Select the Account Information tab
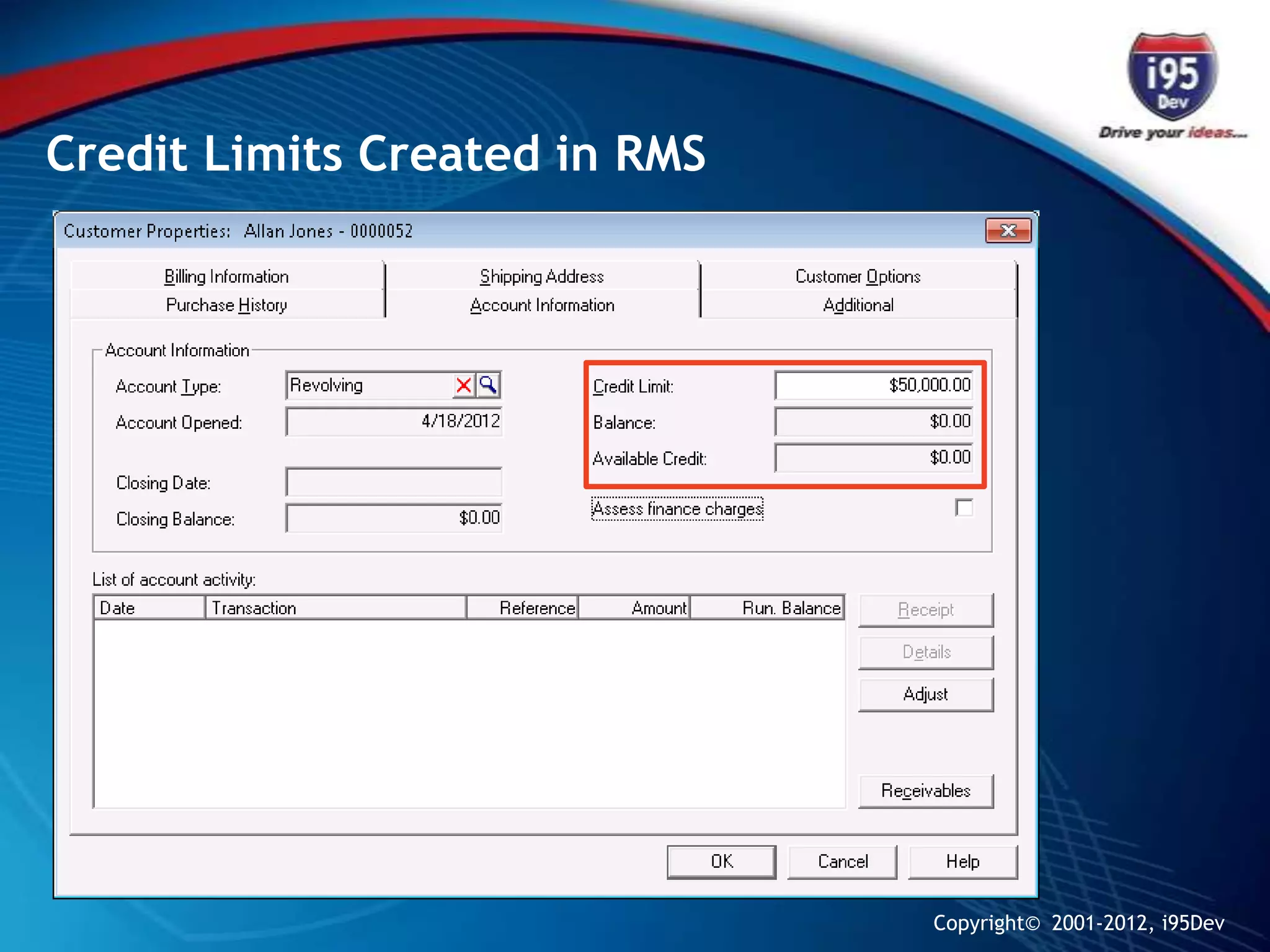Screen dimensions: 1270x952 coord(542,305)
